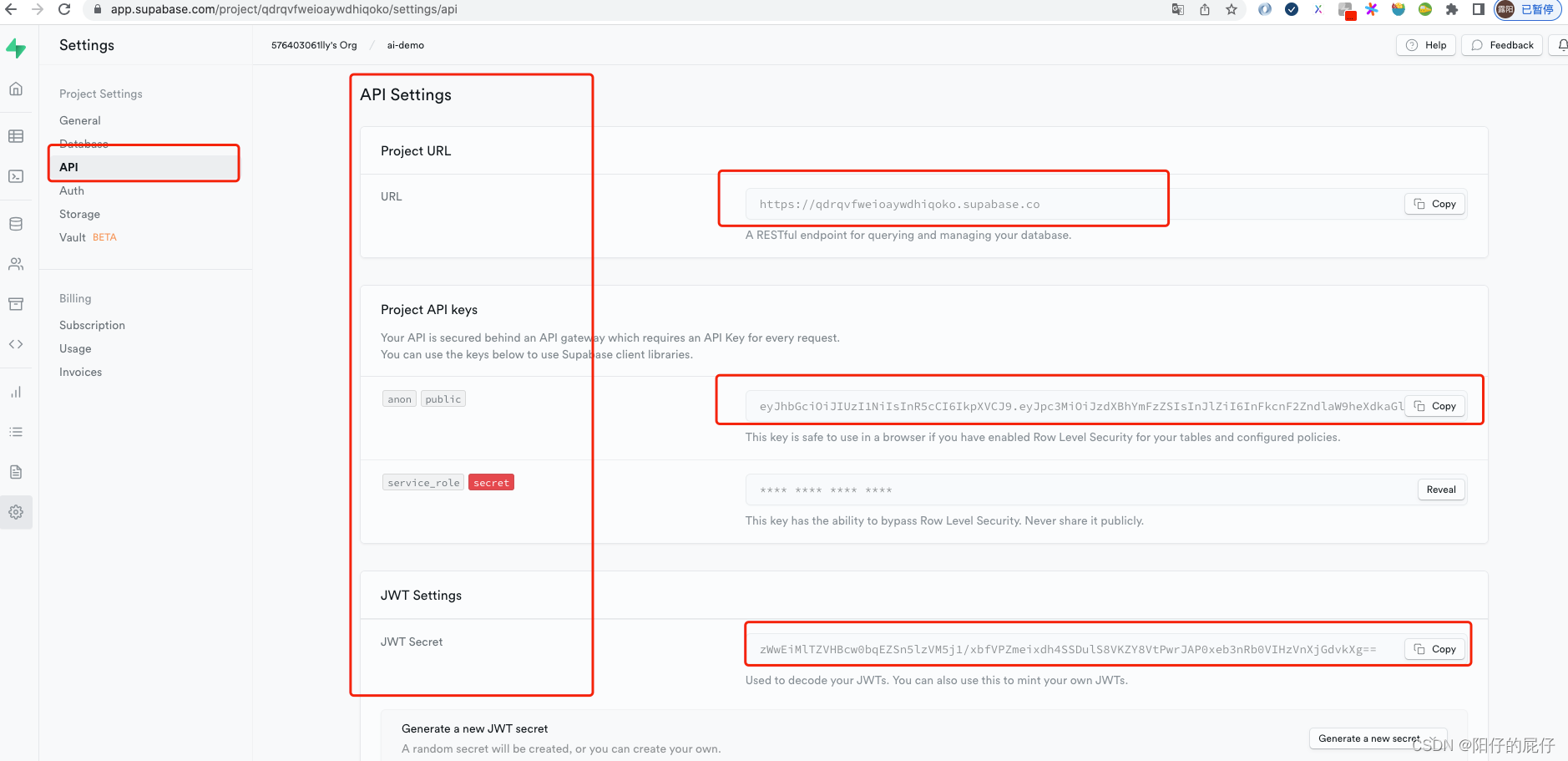Open Invoices billing page
Image resolution: width=1568 pixels, height=761 pixels.
(80, 372)
